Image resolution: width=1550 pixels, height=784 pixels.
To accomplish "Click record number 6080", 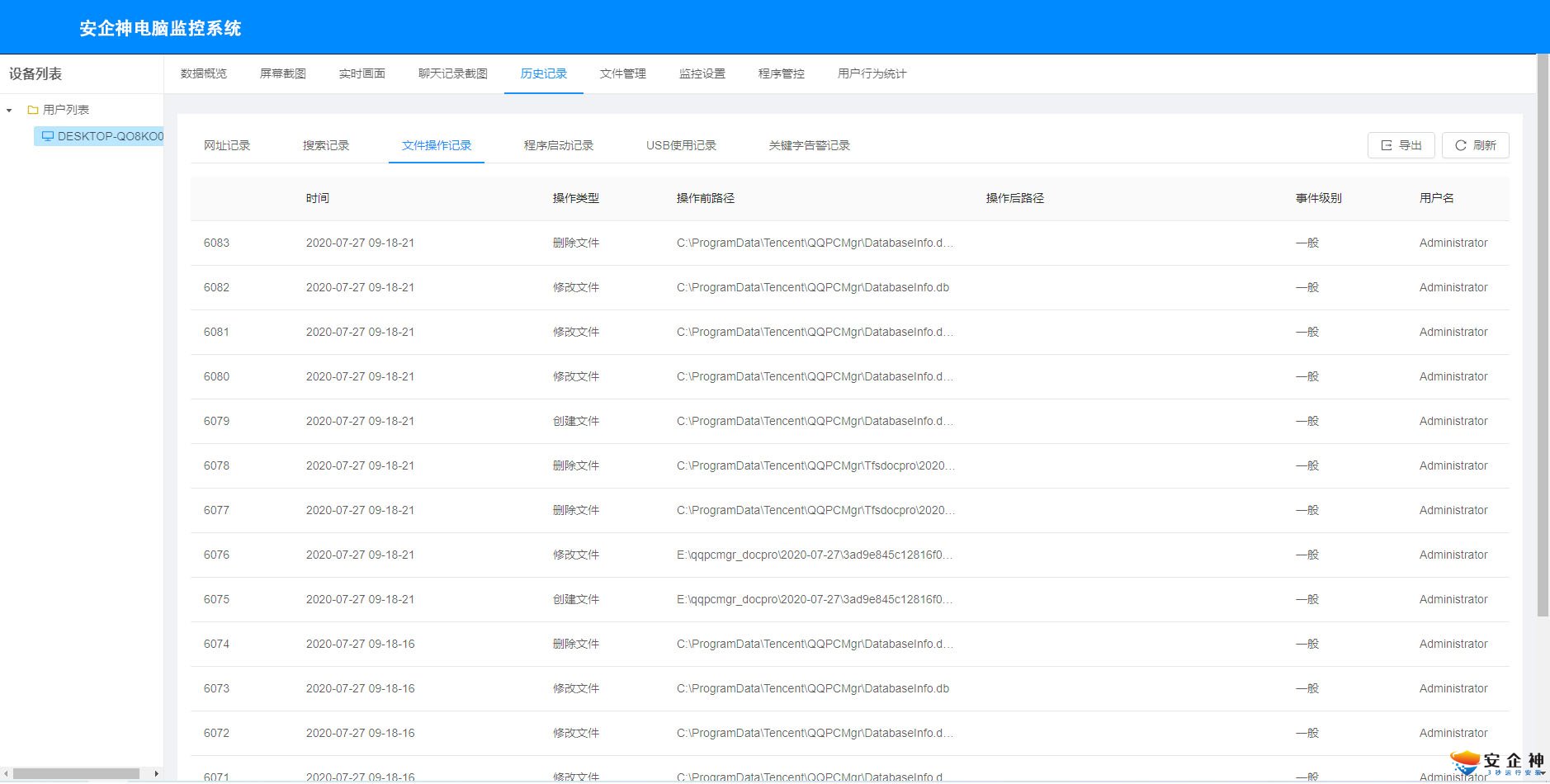I will click(216, 376).
